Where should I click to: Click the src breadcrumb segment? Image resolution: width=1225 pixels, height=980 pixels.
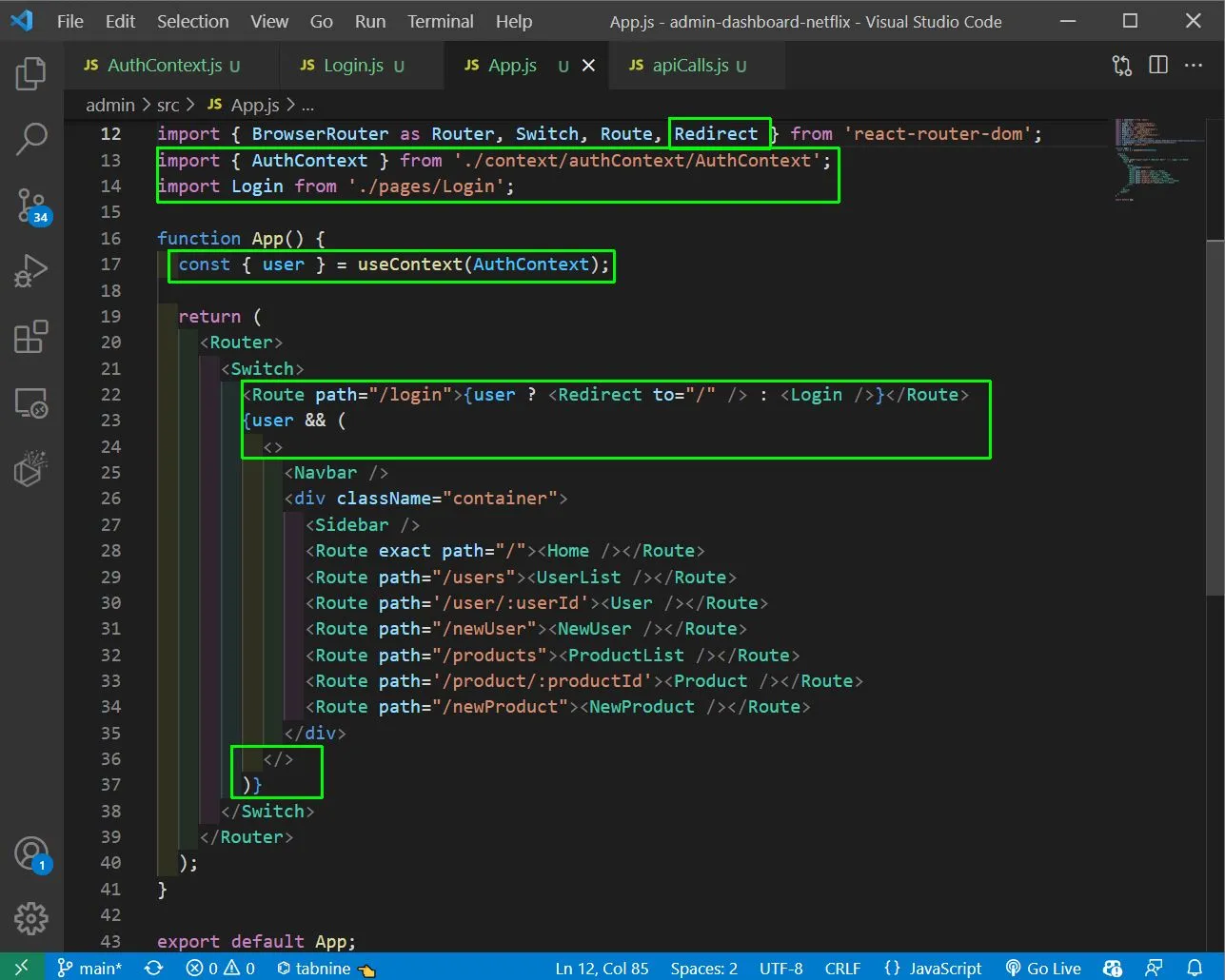click(x=168, y=105)
